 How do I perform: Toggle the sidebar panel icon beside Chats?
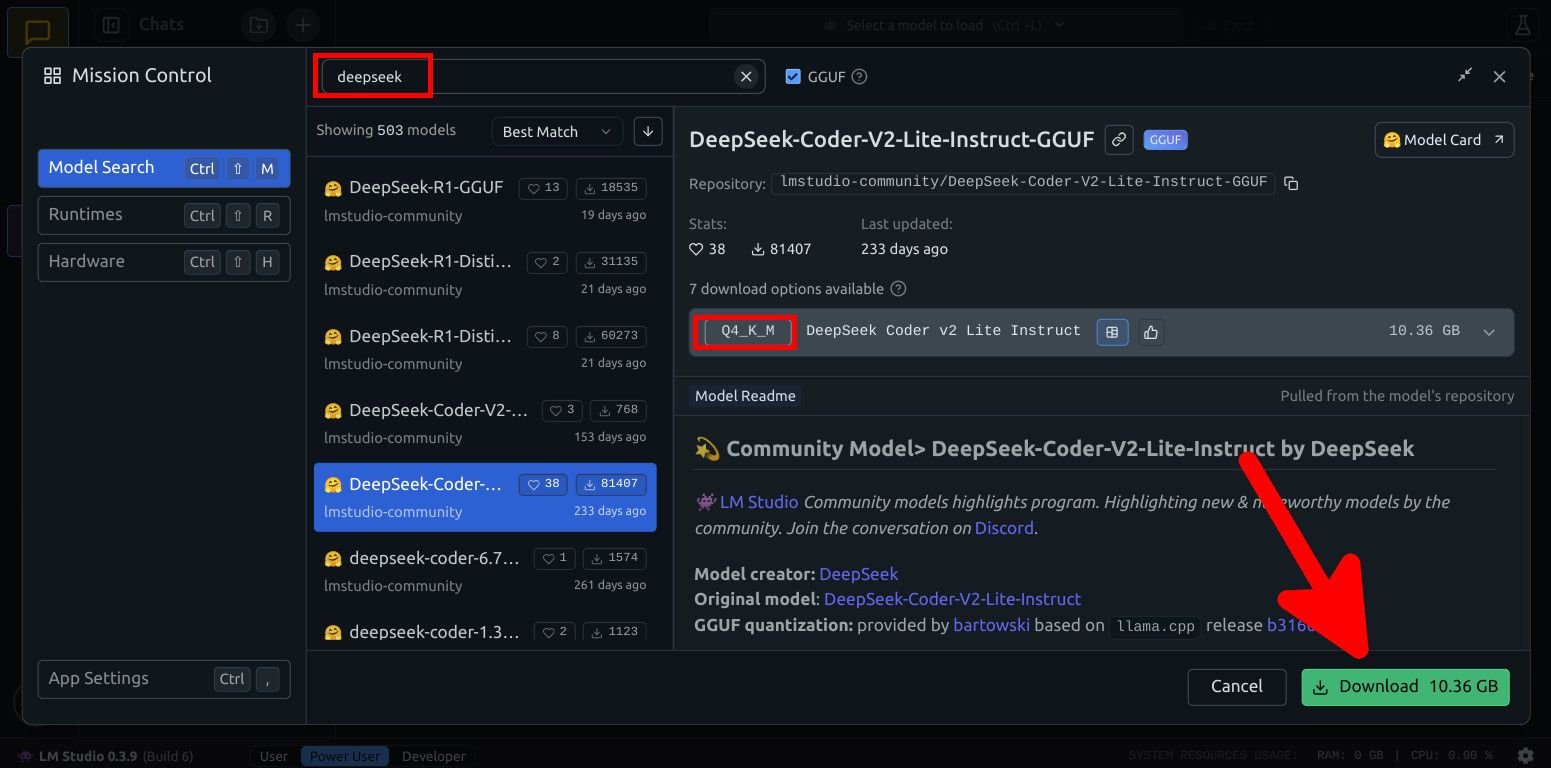coord(111,25)
